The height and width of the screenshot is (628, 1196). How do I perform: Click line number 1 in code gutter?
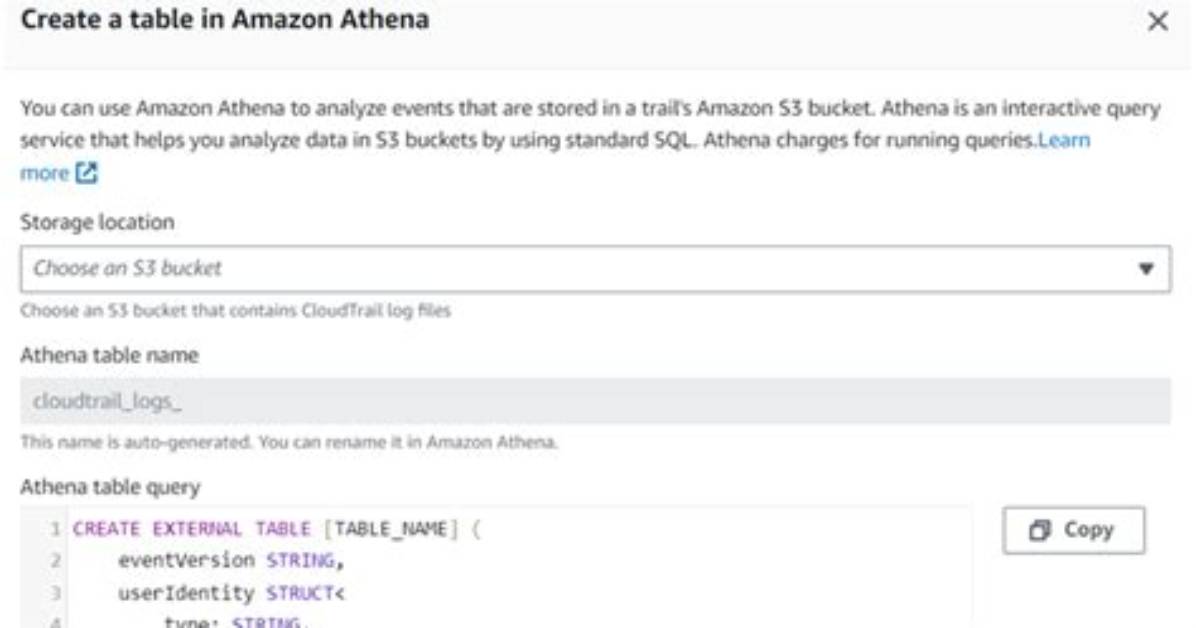tap(55, 529)
